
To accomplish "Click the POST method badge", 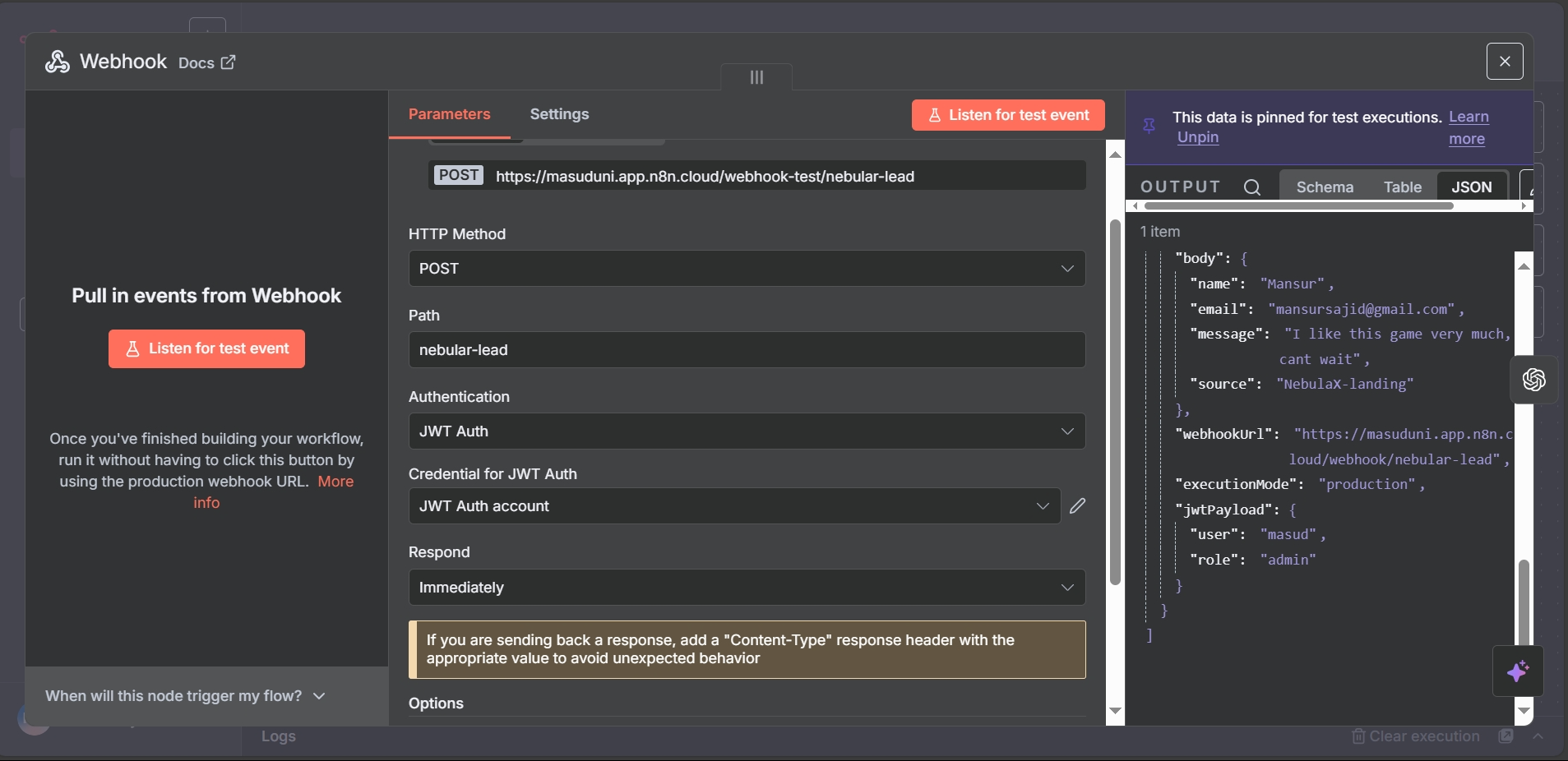I will [459, 175].
